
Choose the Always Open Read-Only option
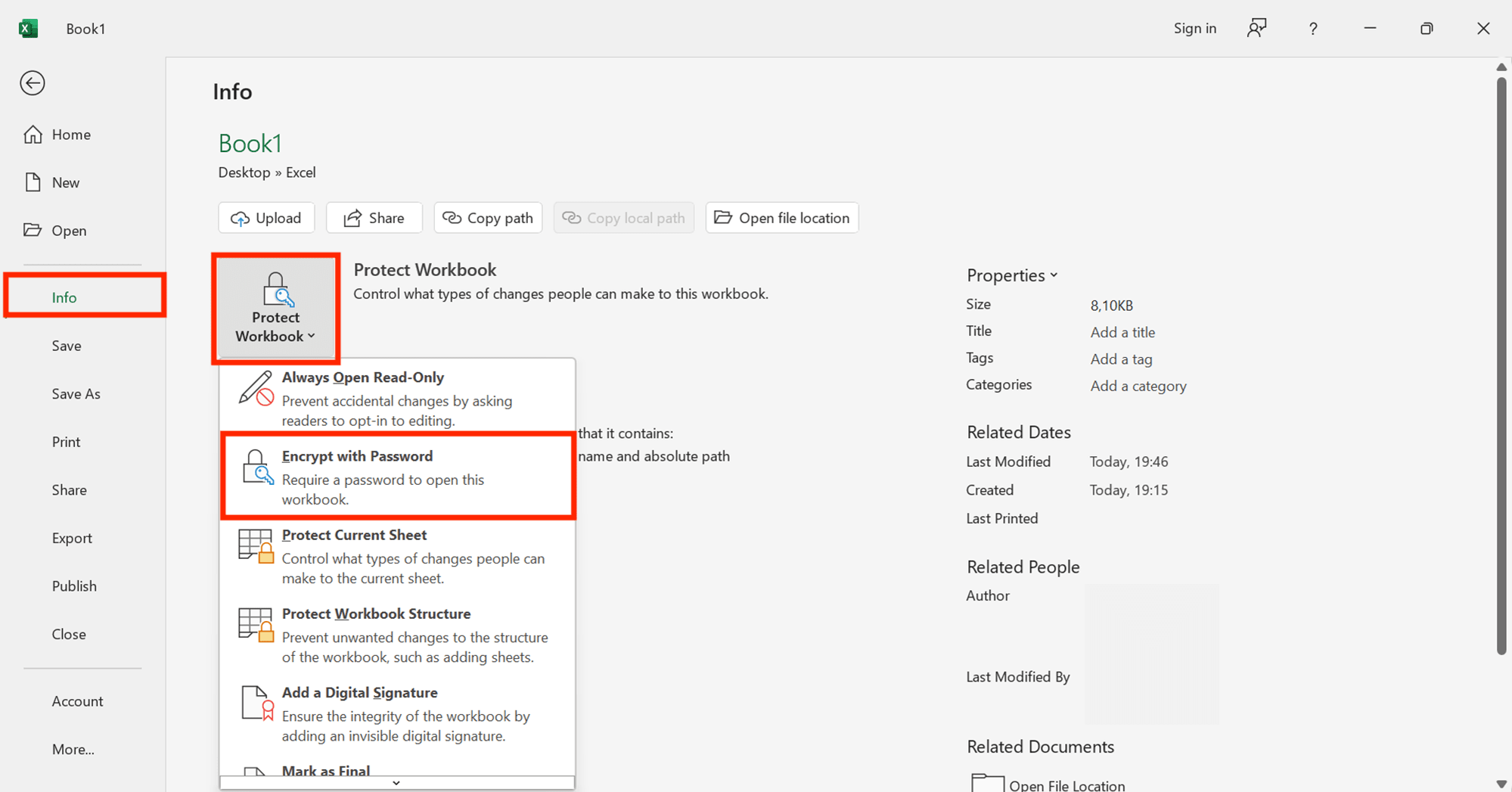[397, 398]
